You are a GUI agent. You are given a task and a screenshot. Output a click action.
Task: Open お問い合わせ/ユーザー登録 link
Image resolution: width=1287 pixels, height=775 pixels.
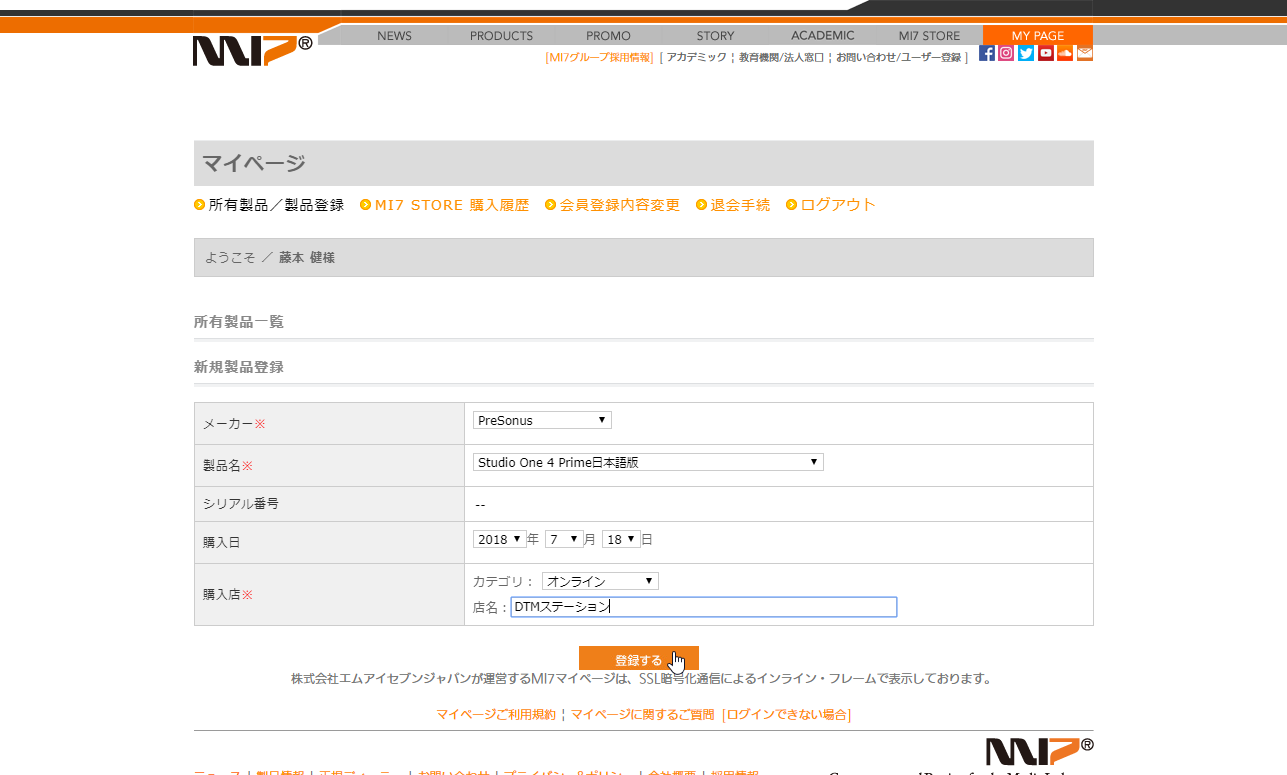coord(898,58)
